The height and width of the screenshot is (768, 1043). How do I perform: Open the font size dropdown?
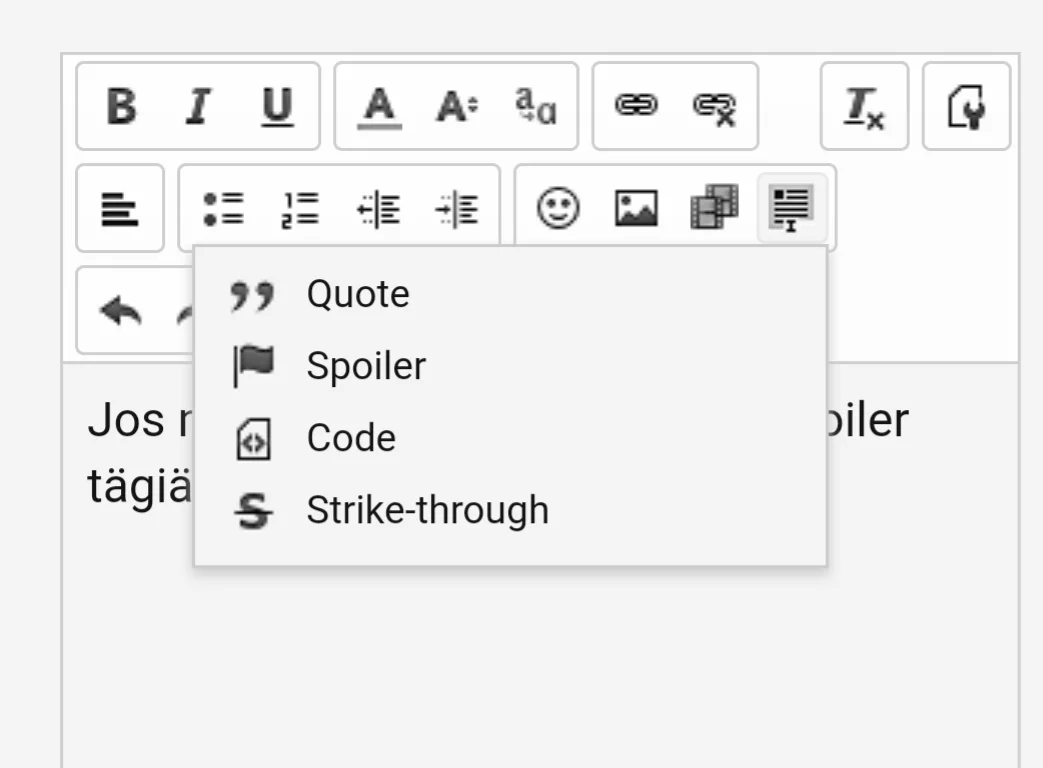click(x=457, y=106)
